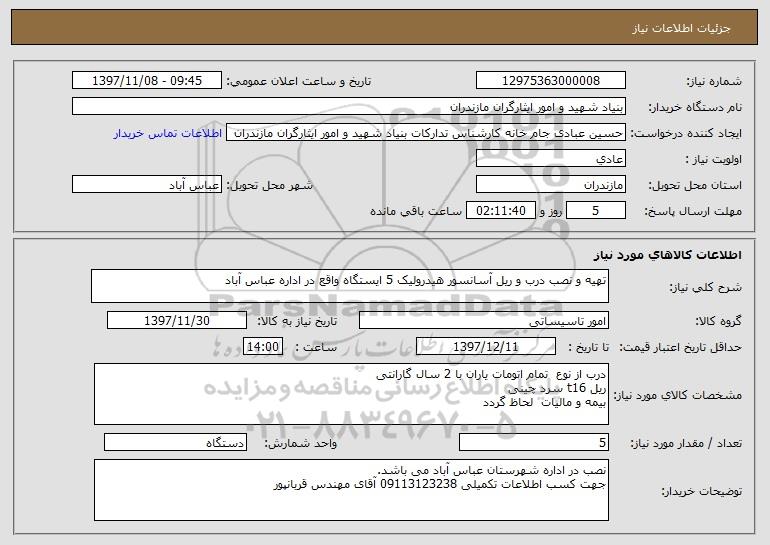Click the label تعداد / مقدار مورد نیاز
This screenshot has height=545, width=770.
pyautogui.click(x=686, y=444)
